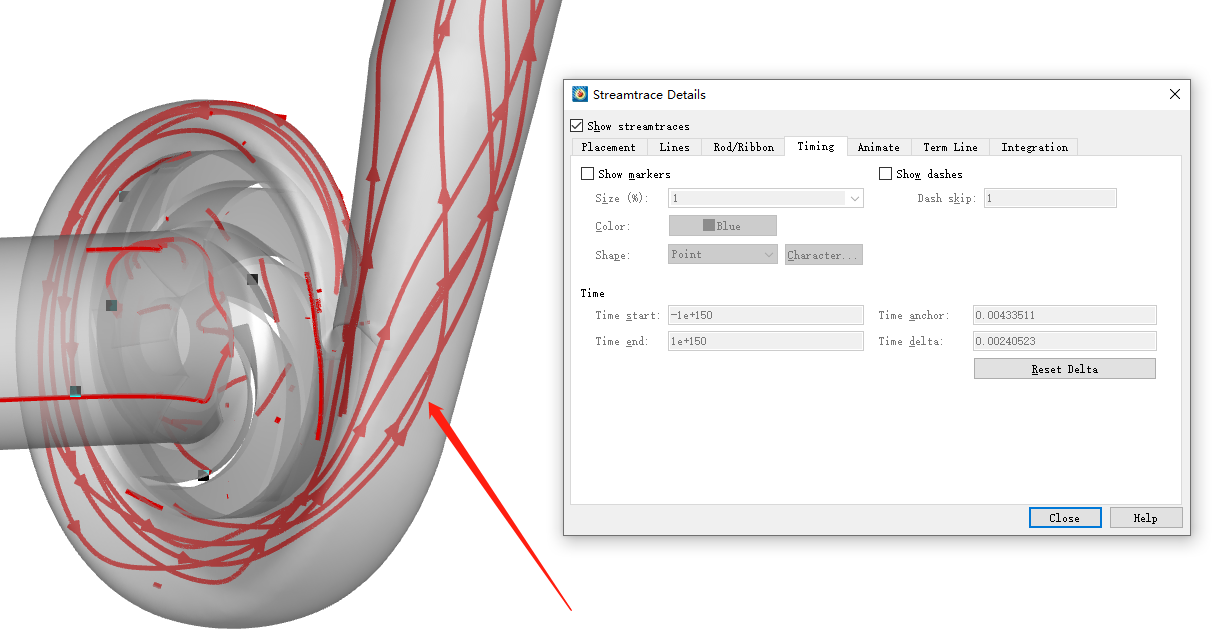Enable the Show dashes checkbox
1212x638 pixels.
coord(886,174)
